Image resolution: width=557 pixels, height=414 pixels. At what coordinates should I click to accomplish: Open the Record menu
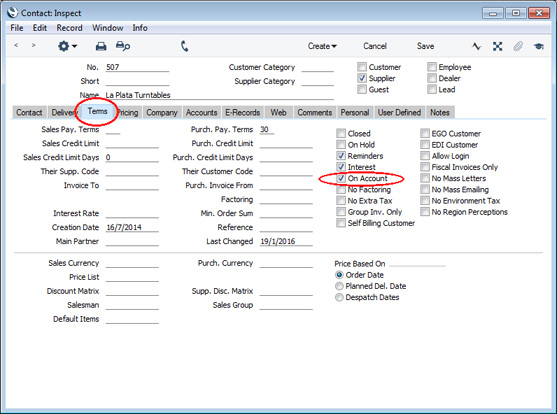[69, 28]
